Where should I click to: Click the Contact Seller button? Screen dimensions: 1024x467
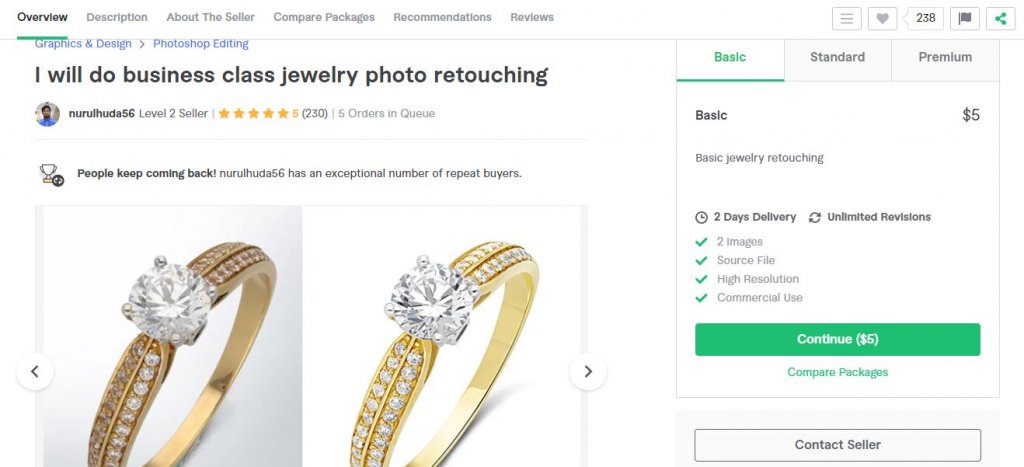[837, 445]
